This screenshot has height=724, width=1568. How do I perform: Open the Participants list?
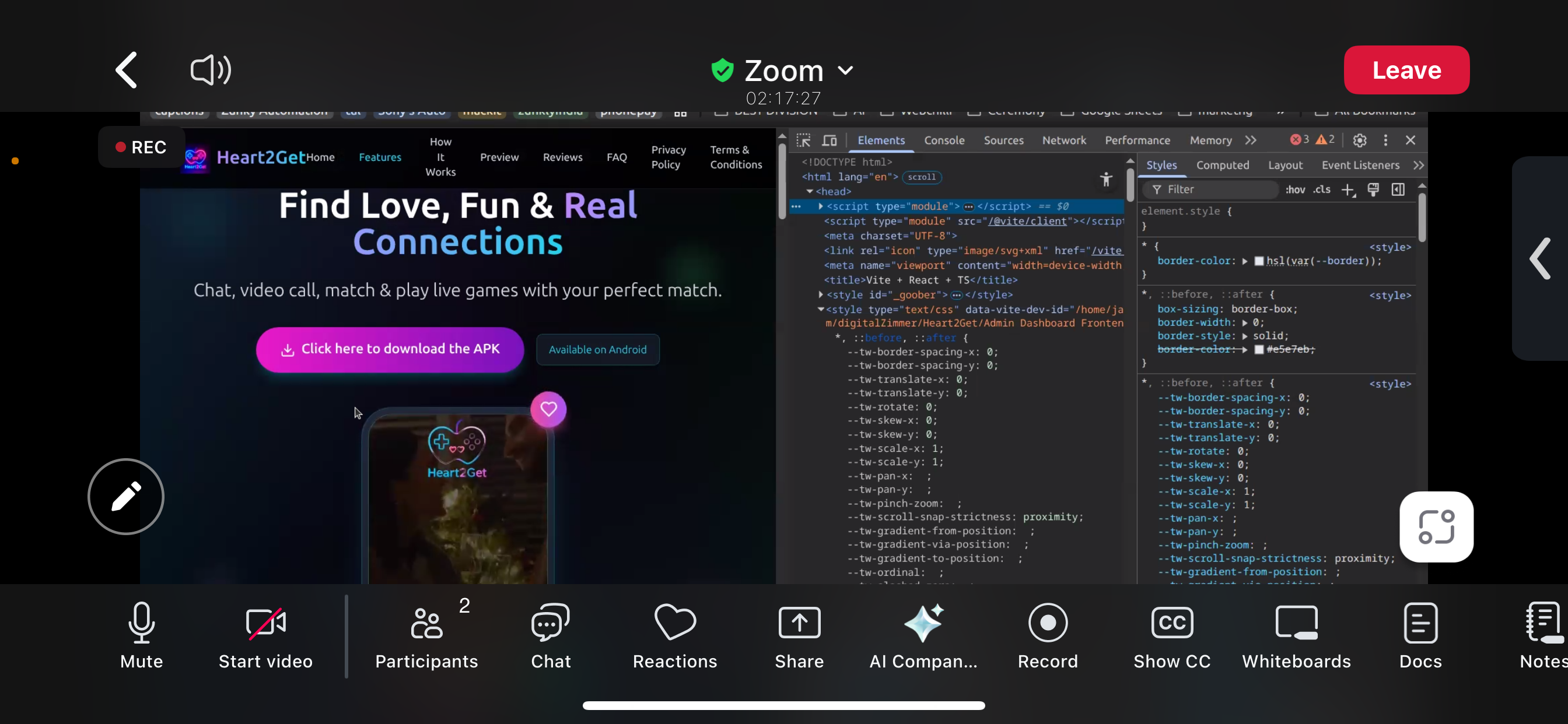click(x=426, y=636)
